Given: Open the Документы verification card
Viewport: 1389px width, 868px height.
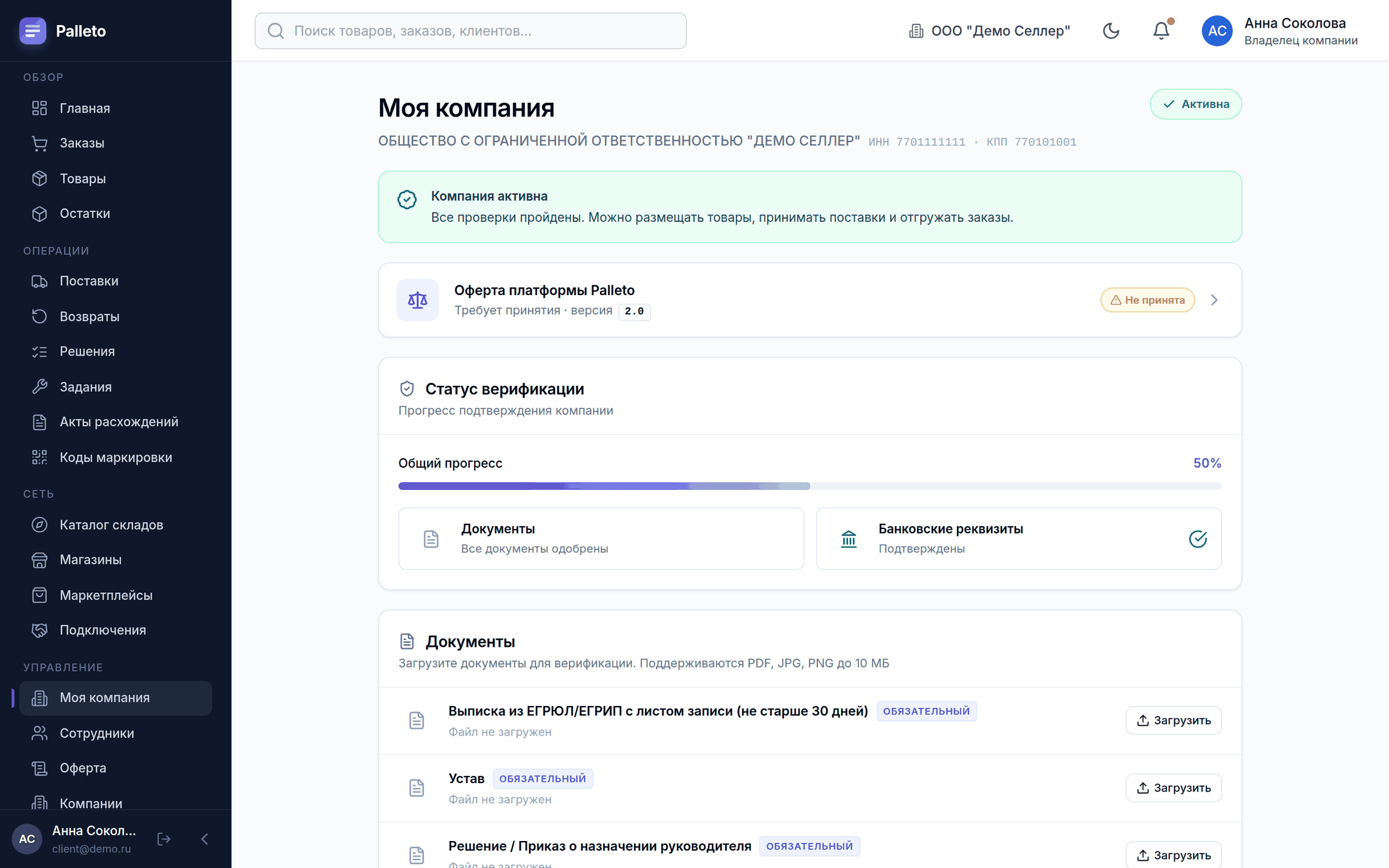Looking at the screenshot, I should click(x=601, y=539).
